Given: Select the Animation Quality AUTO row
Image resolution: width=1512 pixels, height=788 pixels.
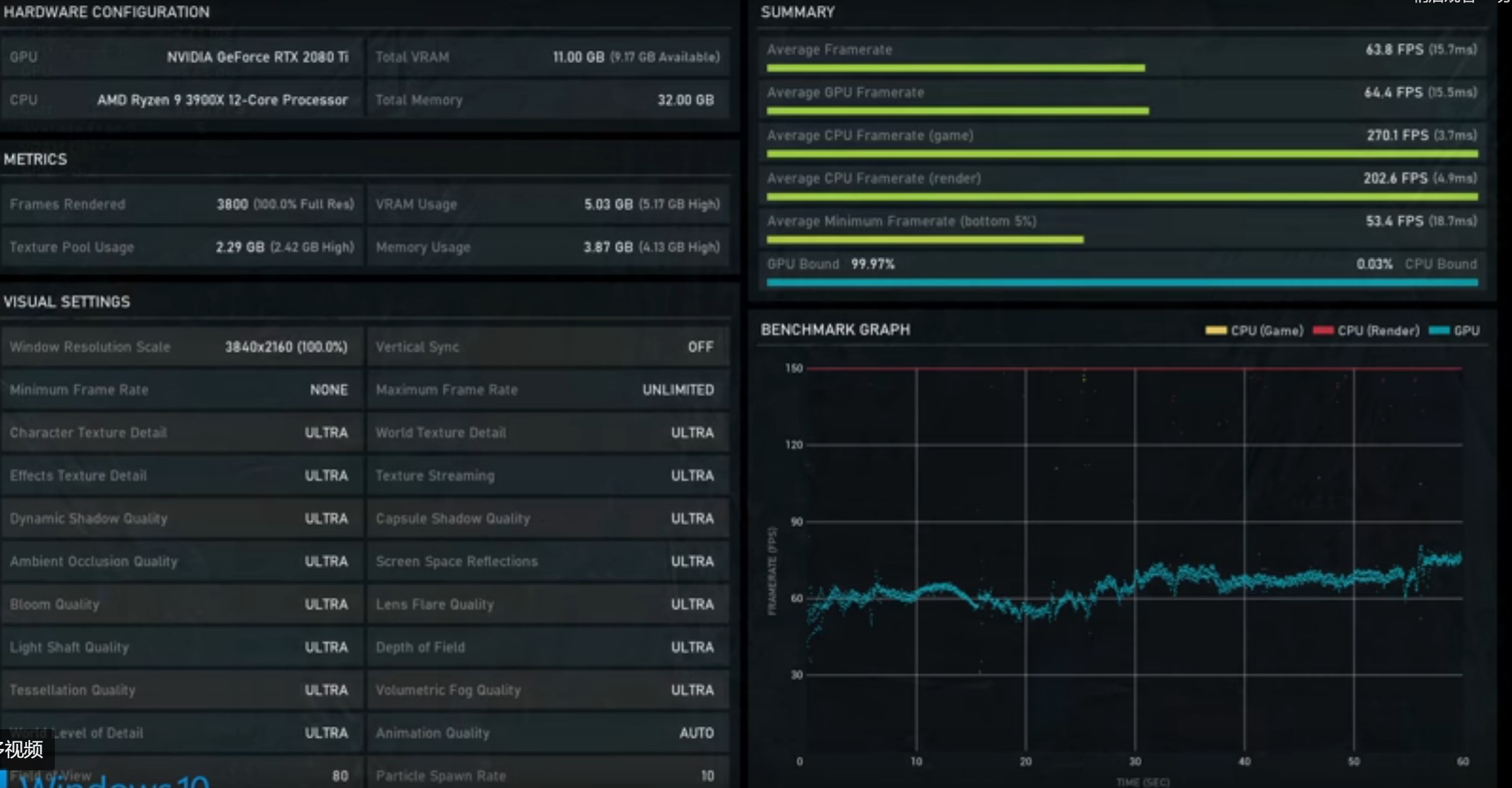Looking at the screenshot, I should [x=548, y=733].
